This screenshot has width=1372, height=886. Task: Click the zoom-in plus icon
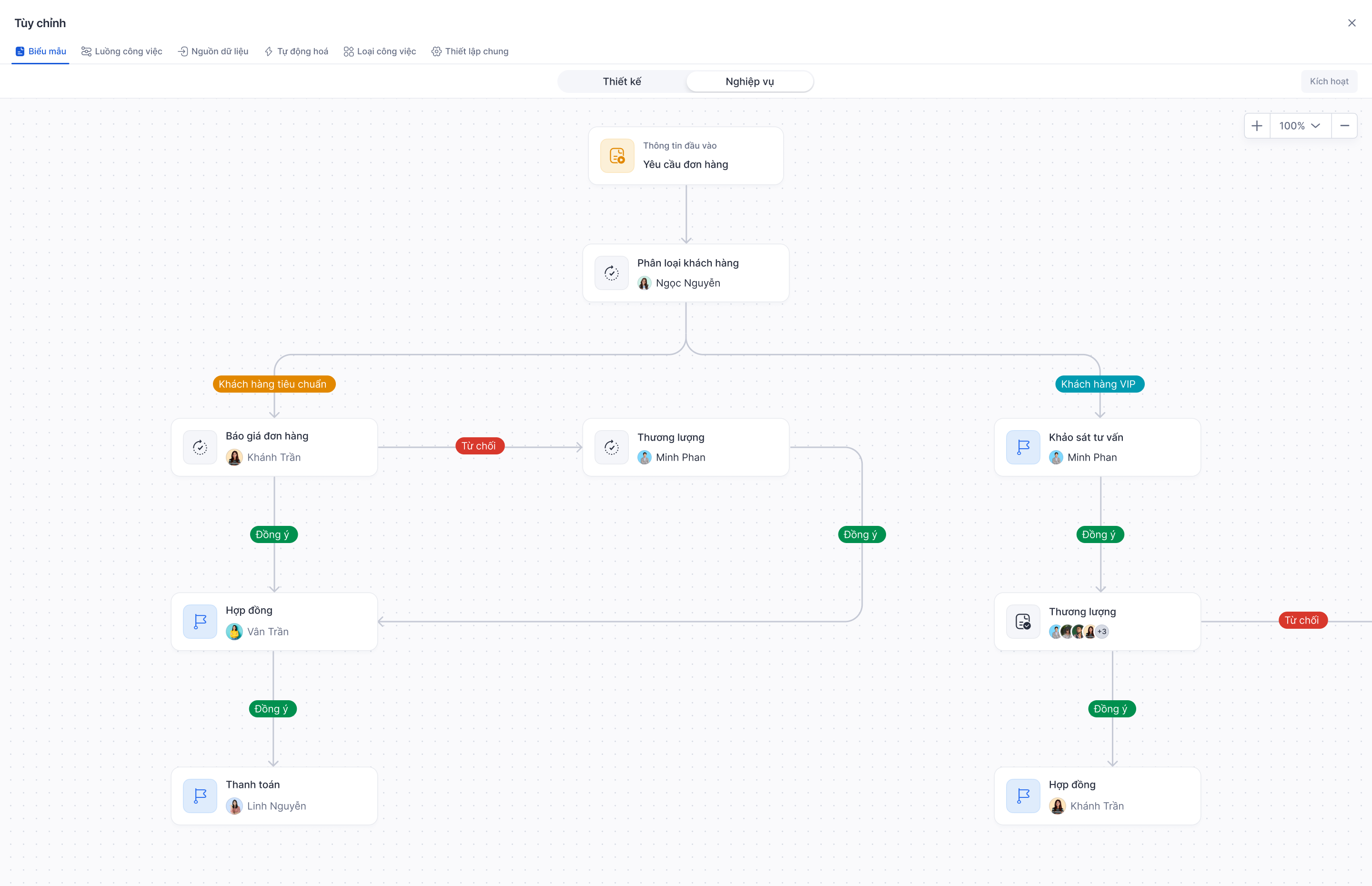(x=1257, y=125)
